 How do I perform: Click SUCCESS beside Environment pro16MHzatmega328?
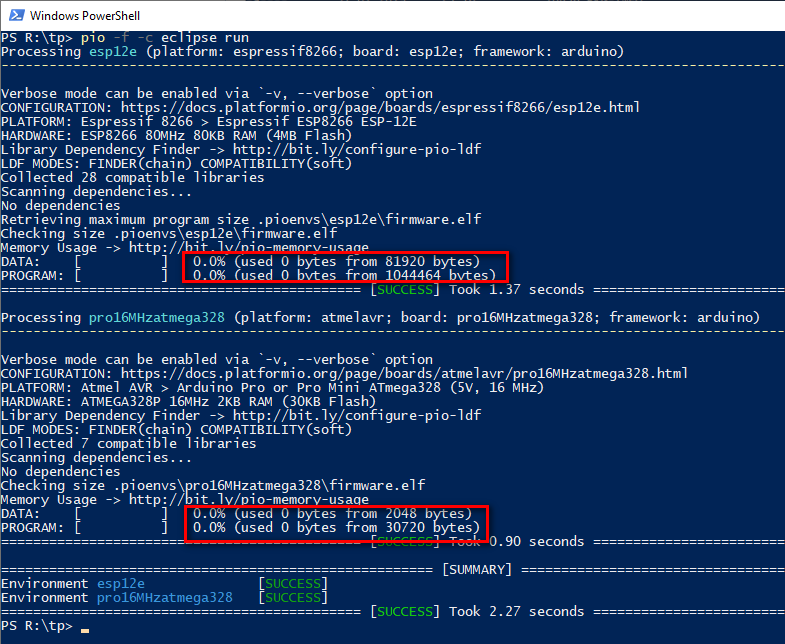[293, 598]
